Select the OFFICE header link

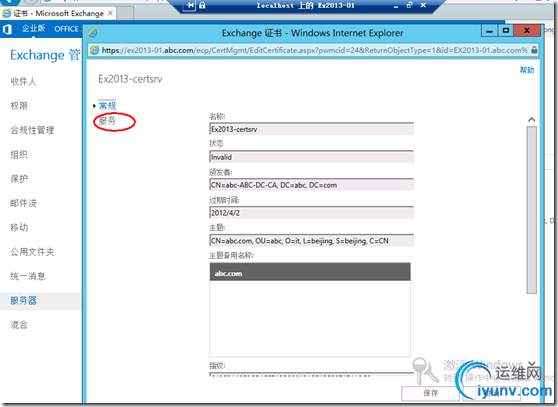pos(67,29)
